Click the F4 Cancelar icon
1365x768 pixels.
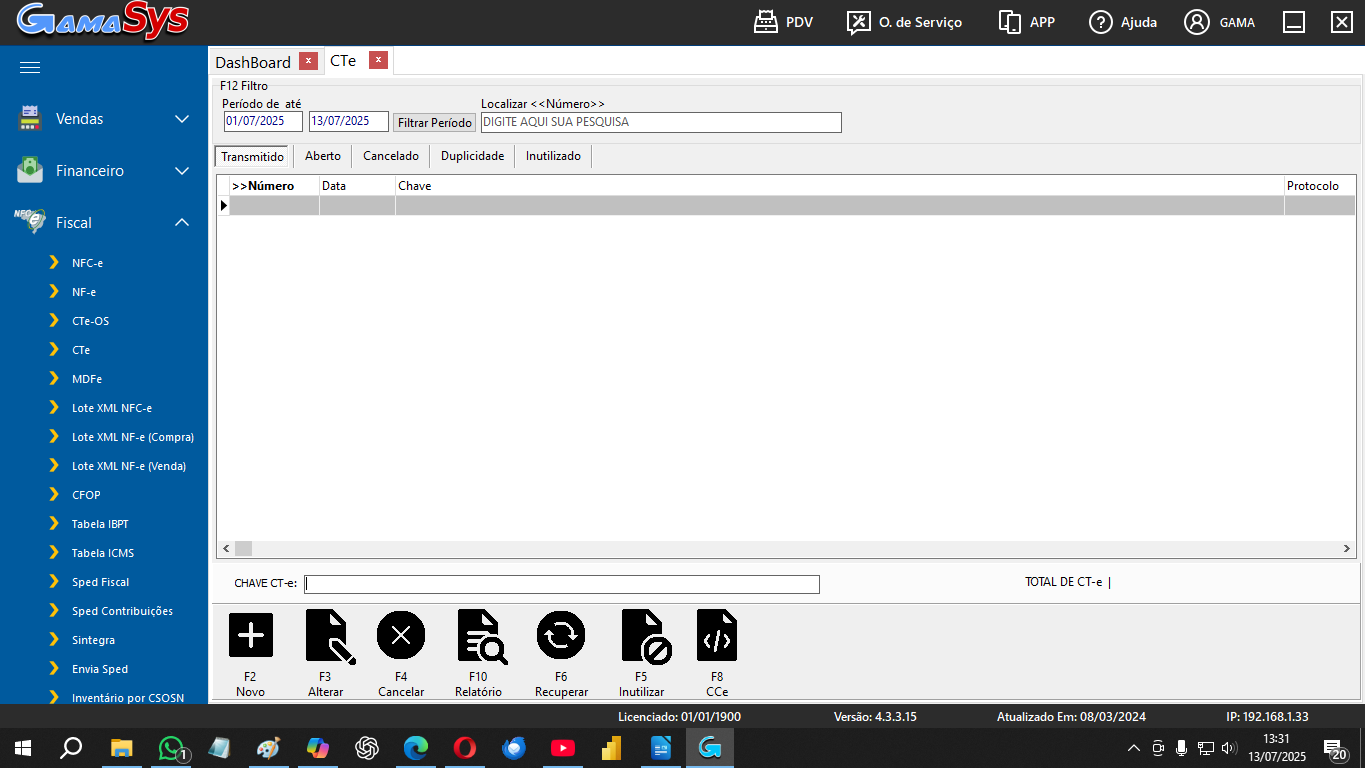[x=401, y=636]
